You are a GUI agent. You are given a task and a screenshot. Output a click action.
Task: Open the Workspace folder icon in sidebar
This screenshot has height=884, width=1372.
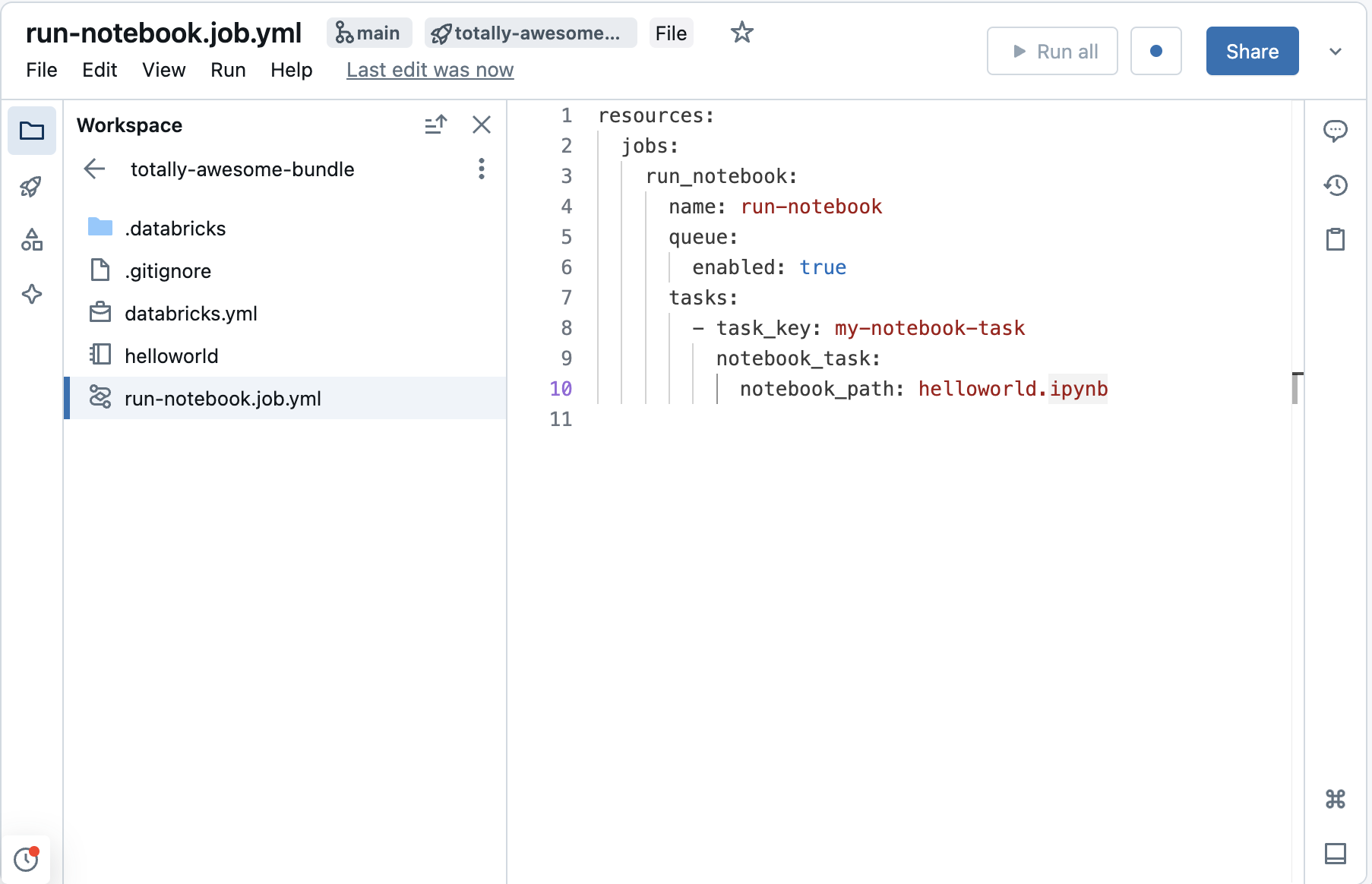click(31, 131)
